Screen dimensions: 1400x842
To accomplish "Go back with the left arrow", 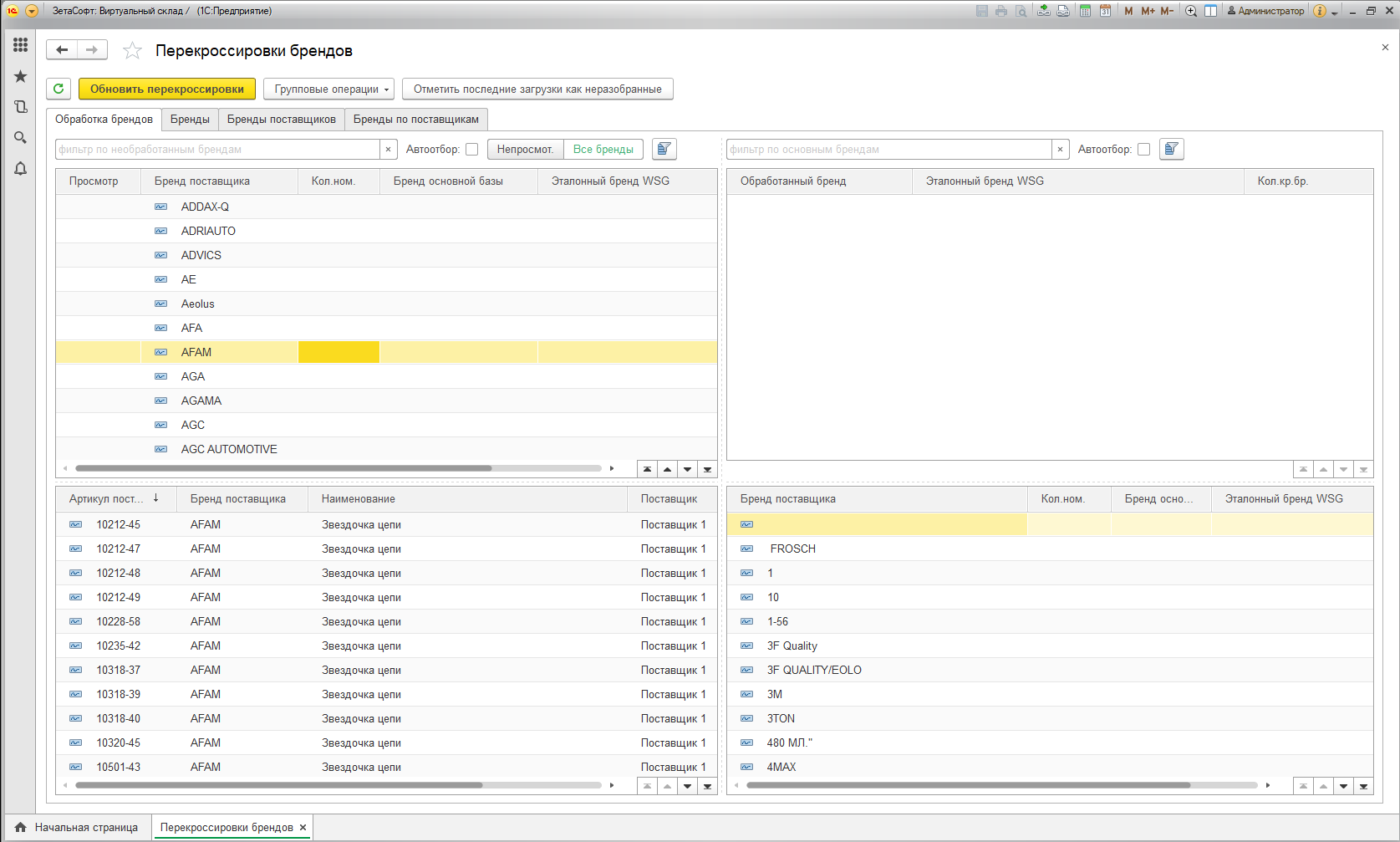I will [x=62, y=50].
